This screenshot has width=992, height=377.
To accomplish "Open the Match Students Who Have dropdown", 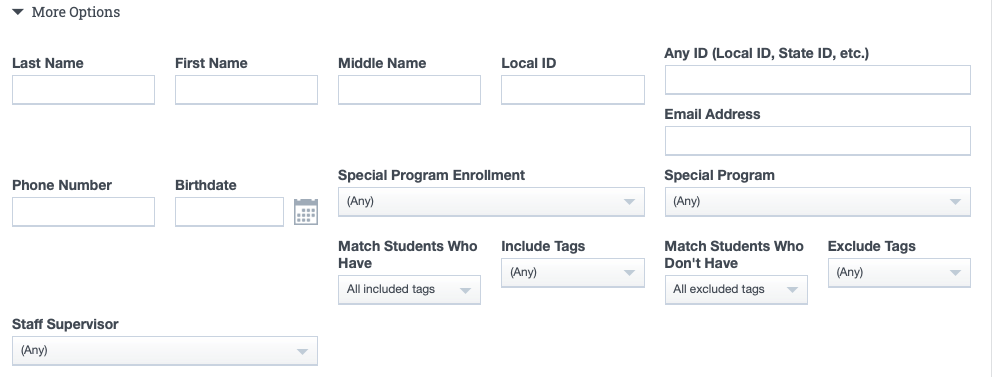I will tap(409, 290).
